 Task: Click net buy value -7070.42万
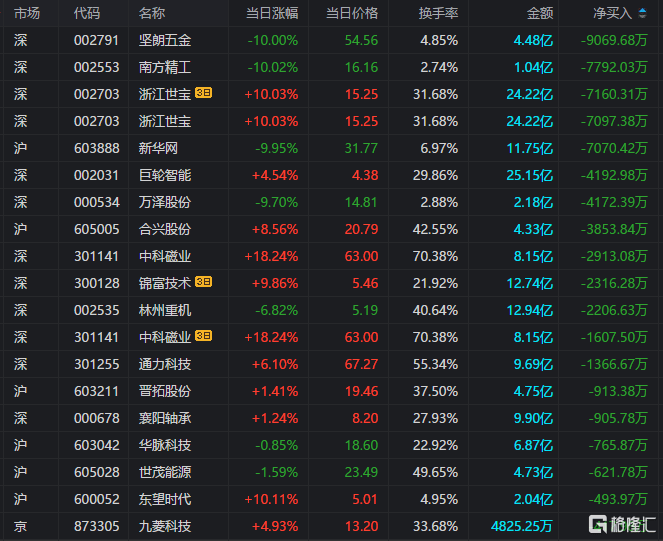point(614,148)
